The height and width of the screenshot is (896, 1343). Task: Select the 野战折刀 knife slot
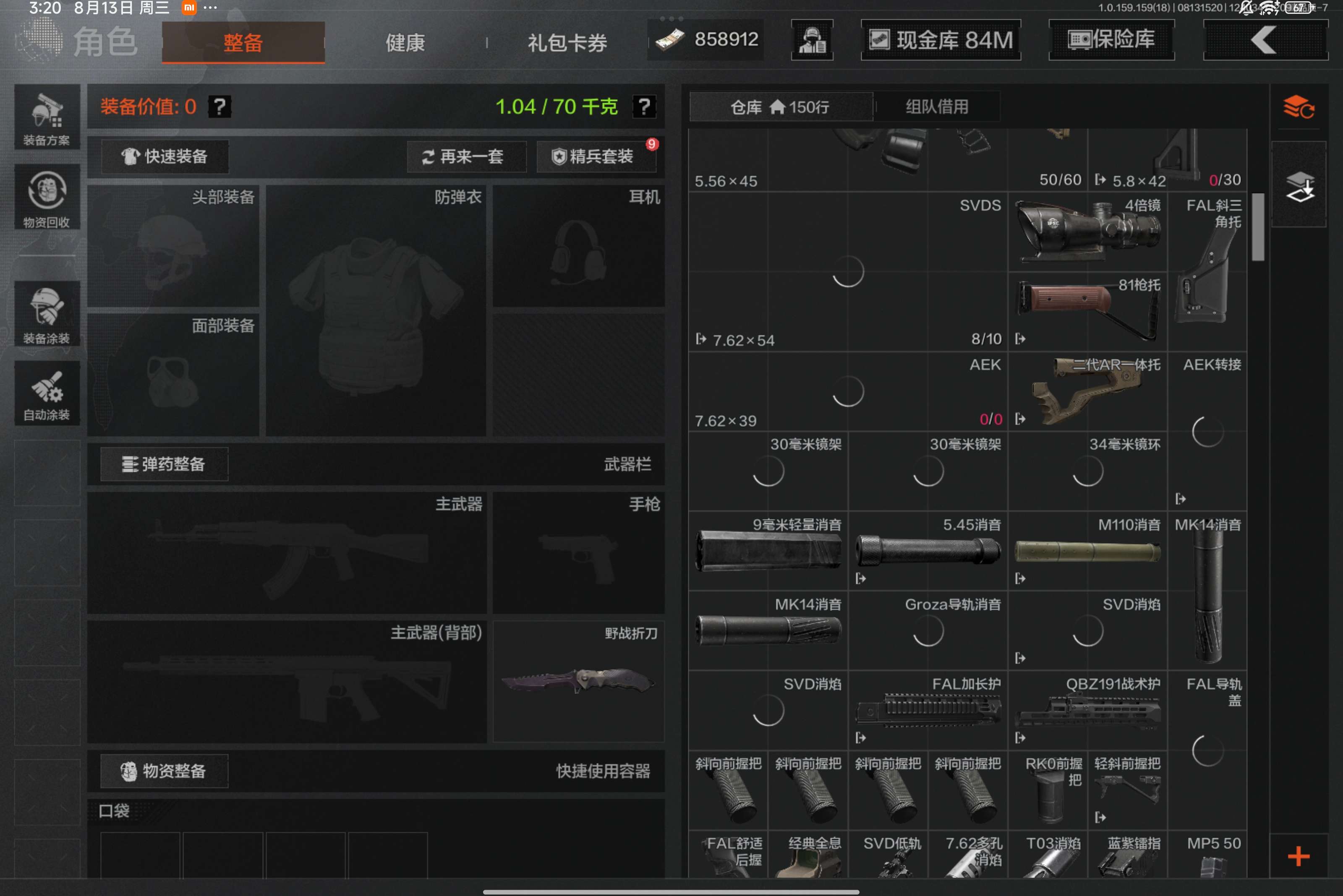(579, 682)
